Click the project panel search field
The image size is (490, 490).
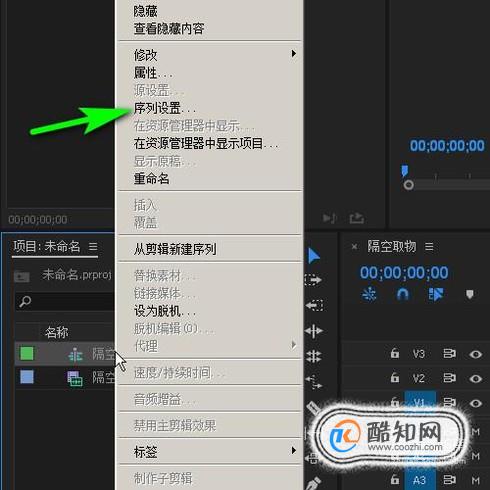pyautogui.click(x=65, y=302)
